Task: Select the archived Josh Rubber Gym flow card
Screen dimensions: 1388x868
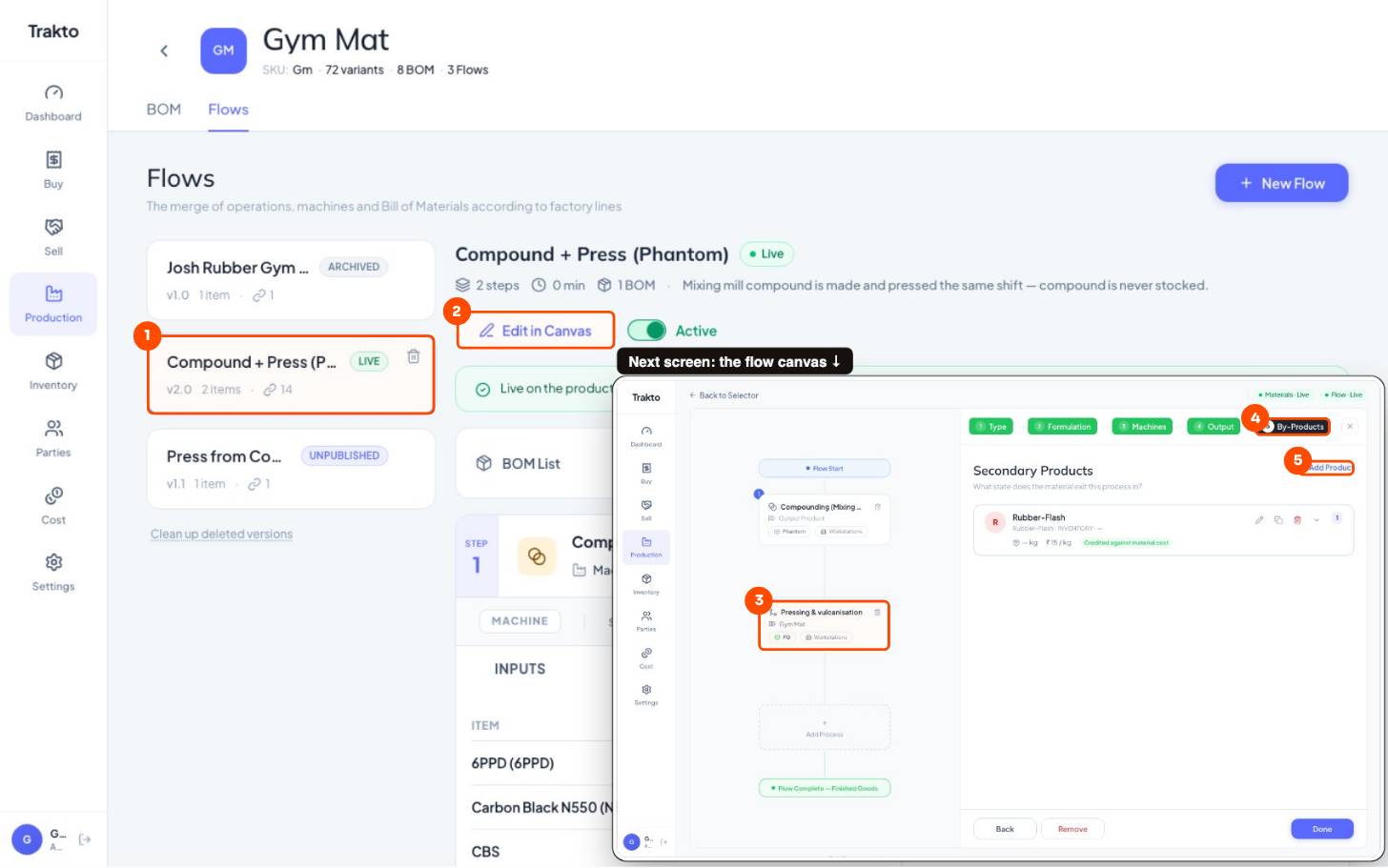Action: click(291, 280)
